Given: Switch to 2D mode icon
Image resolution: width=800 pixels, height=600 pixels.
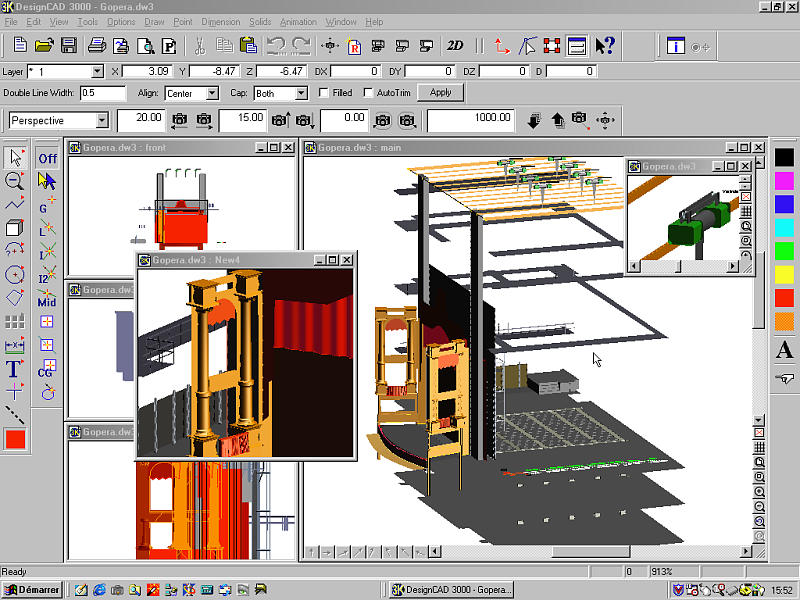Looking at the screenshot, I should pyautogui.click(x=455, y=45).
